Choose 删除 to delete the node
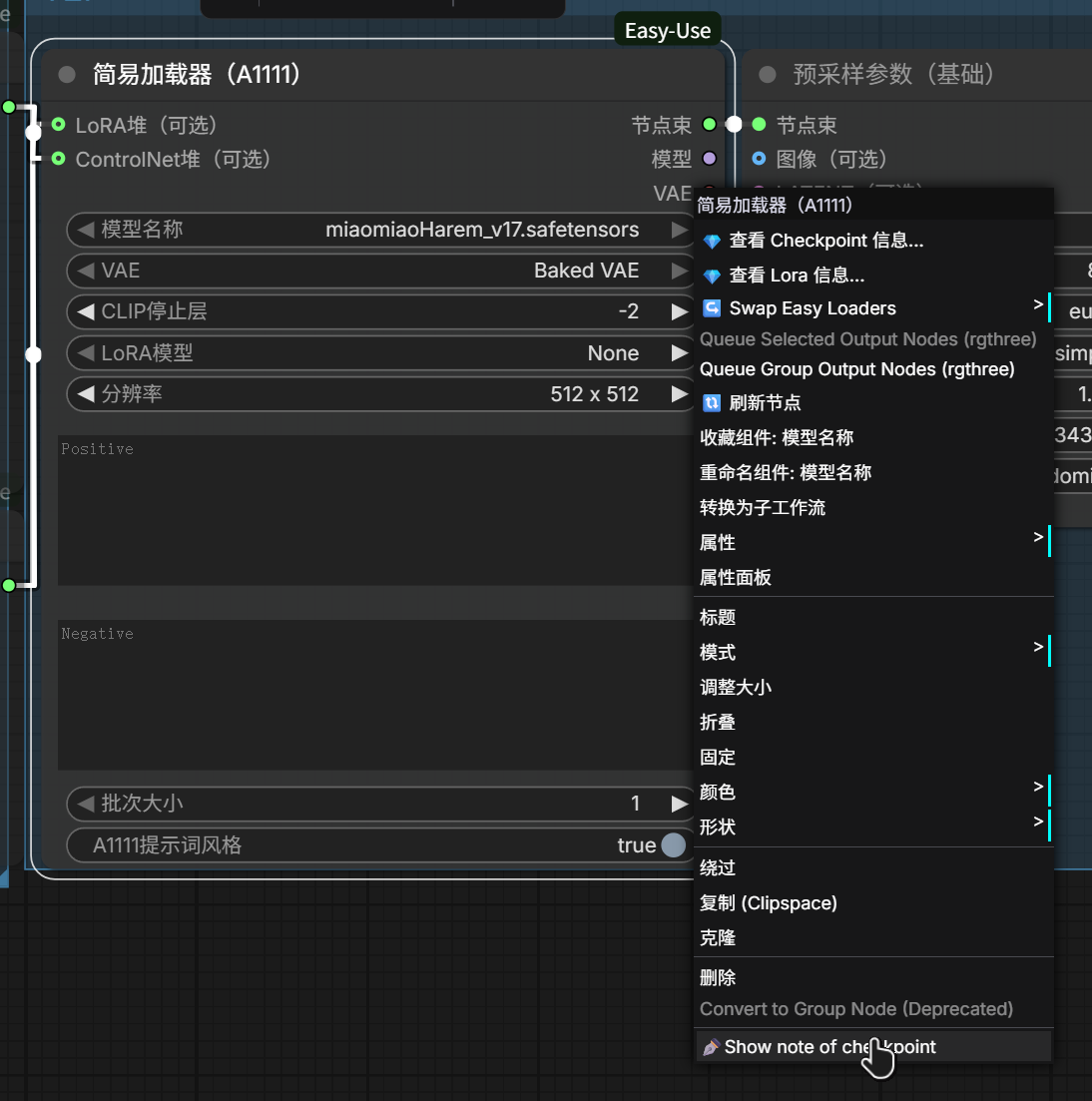The width and height of the screenshot is (1092, 1101). (872, 977)
